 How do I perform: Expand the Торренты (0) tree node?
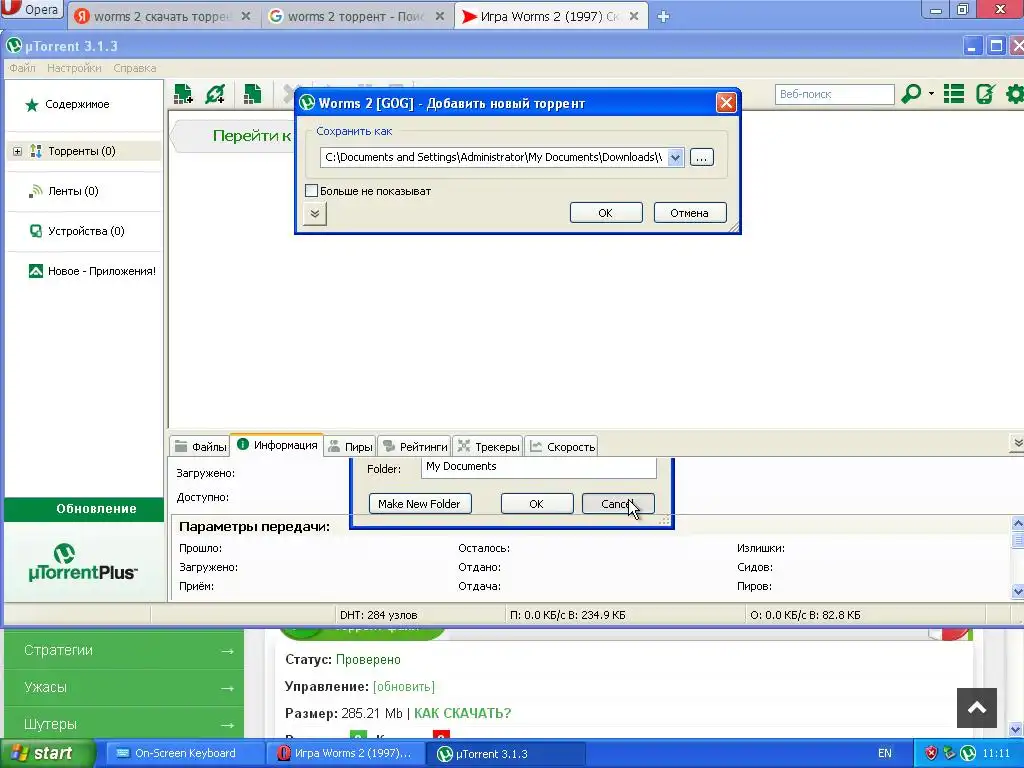click(x=17, y=152)
